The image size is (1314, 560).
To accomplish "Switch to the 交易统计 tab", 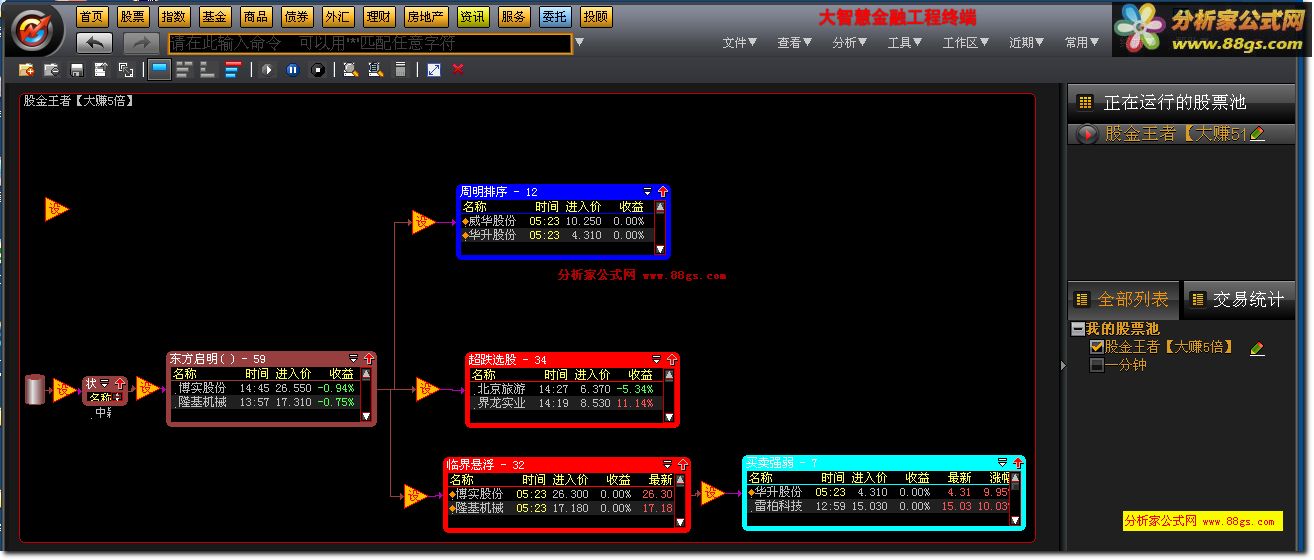I will click(x=1238, y=299).
